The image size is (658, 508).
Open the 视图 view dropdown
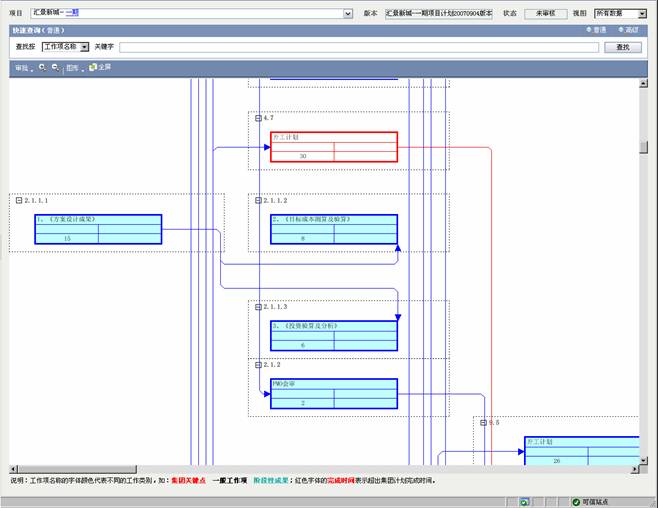click(x=641, y=13)
